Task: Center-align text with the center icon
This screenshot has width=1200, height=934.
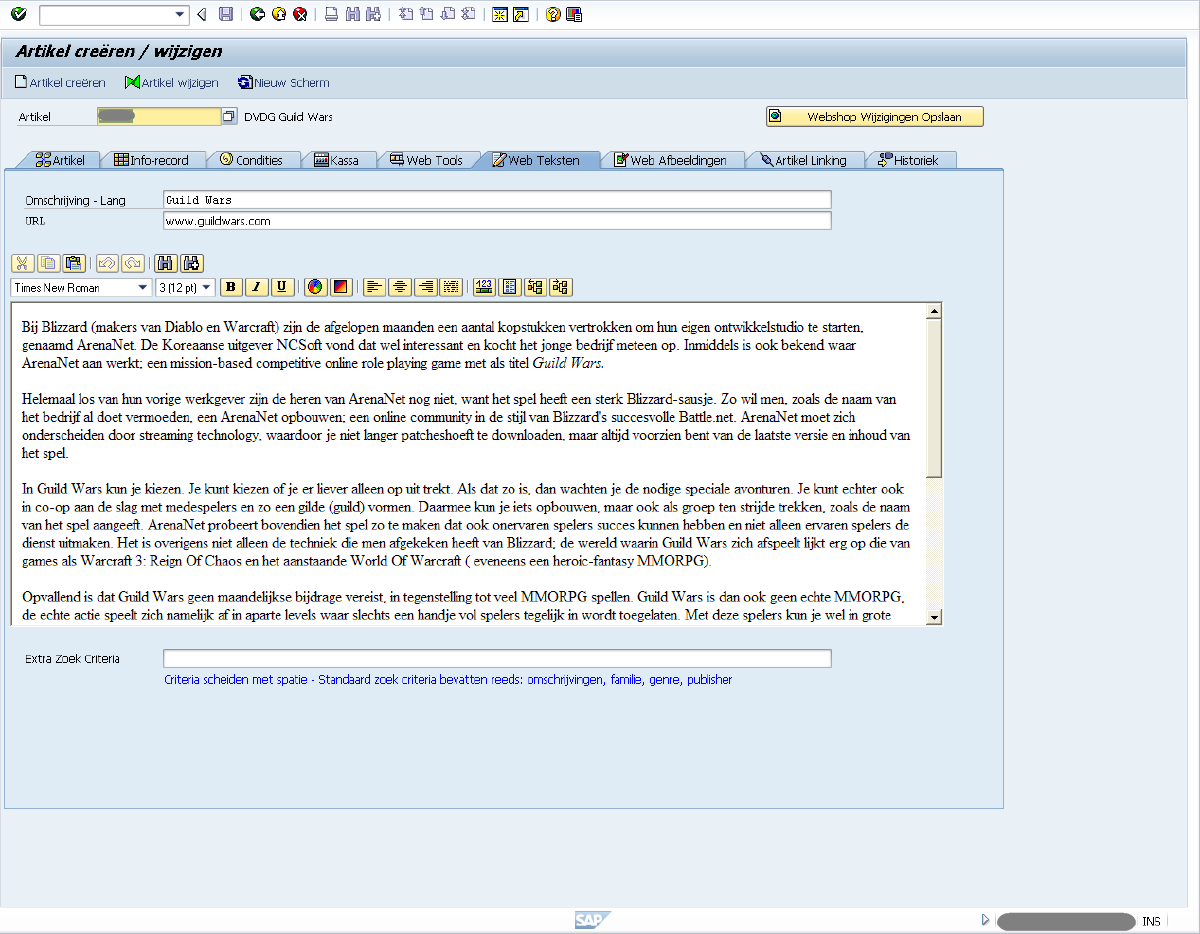Action: click(400, 287)
